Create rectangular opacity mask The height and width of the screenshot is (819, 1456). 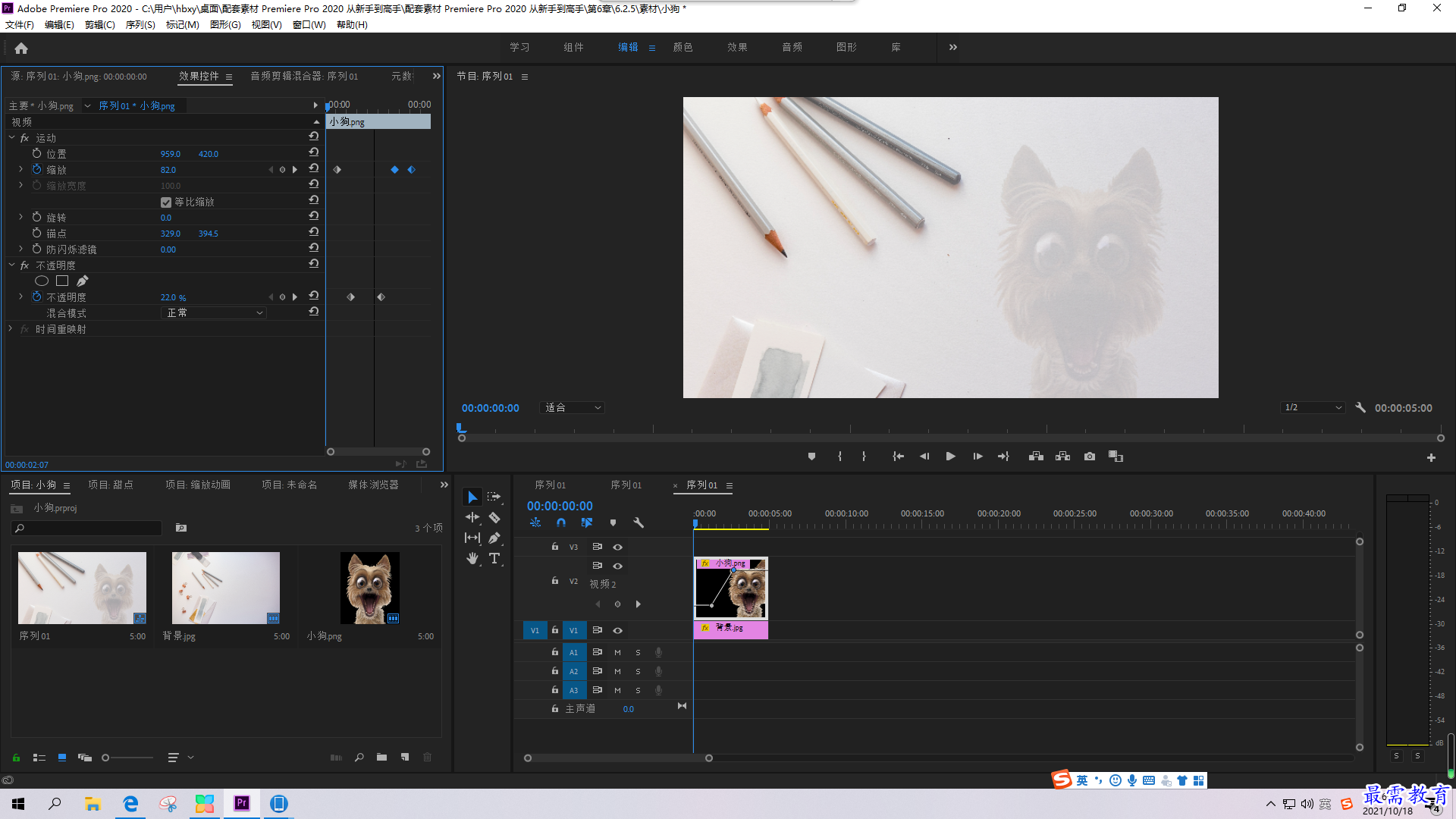coord(62,281)
